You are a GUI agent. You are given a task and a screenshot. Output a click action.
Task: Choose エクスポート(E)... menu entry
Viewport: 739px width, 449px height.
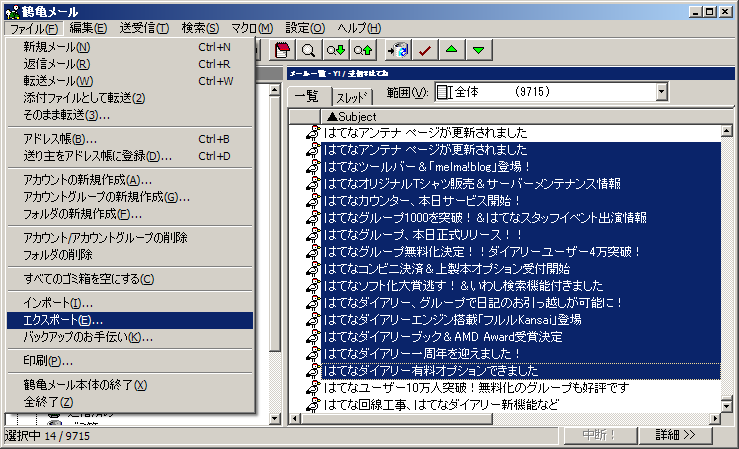click(x=130, y=320)
